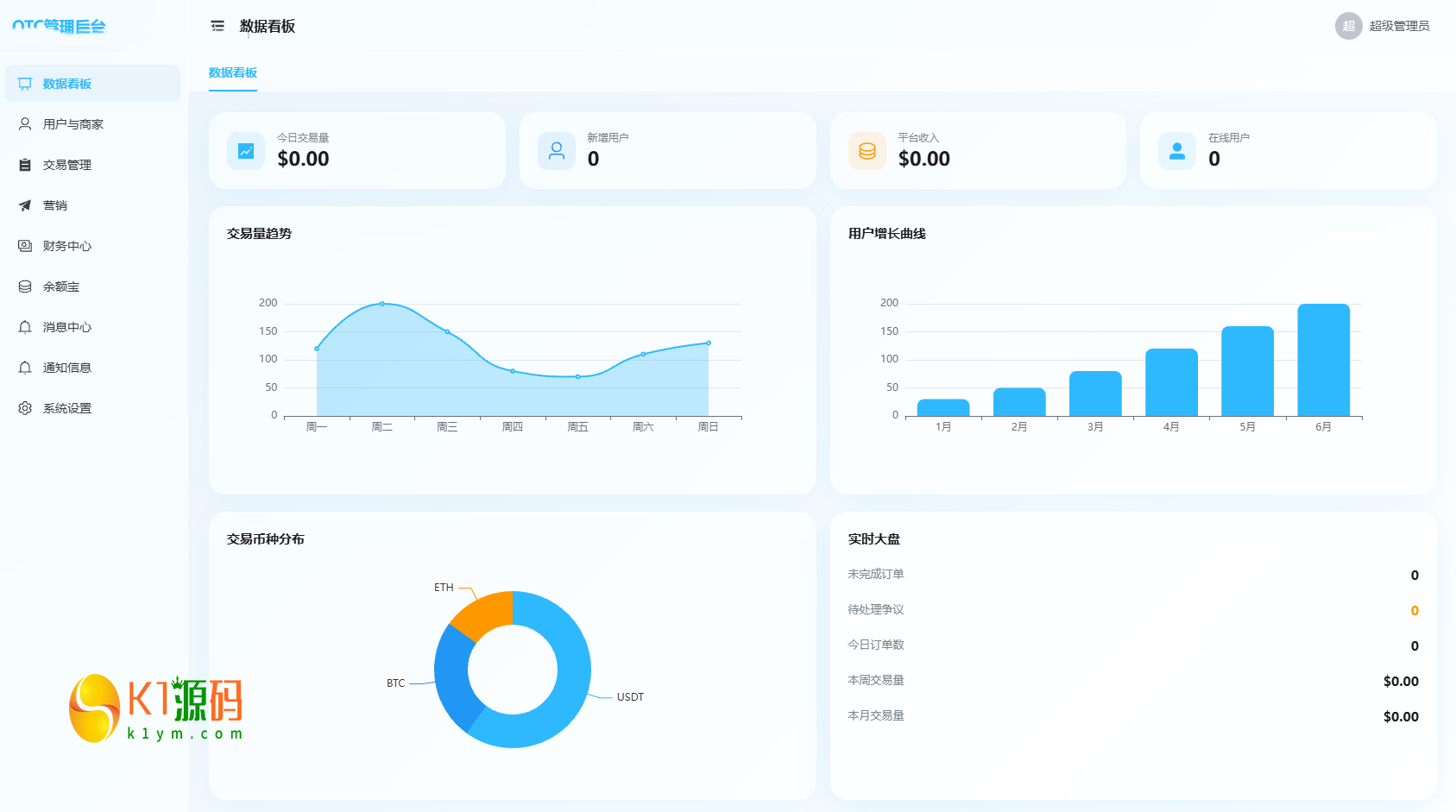
Task: Click the 本周交易量 row label
Action: point(876,680)
